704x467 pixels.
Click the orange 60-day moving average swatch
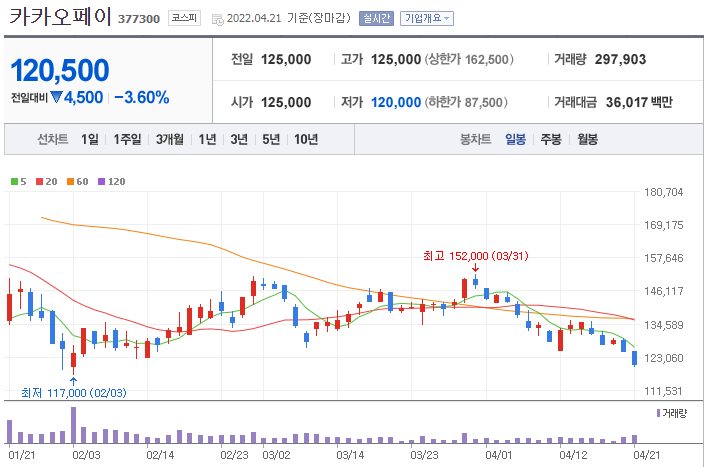[70, 181]
